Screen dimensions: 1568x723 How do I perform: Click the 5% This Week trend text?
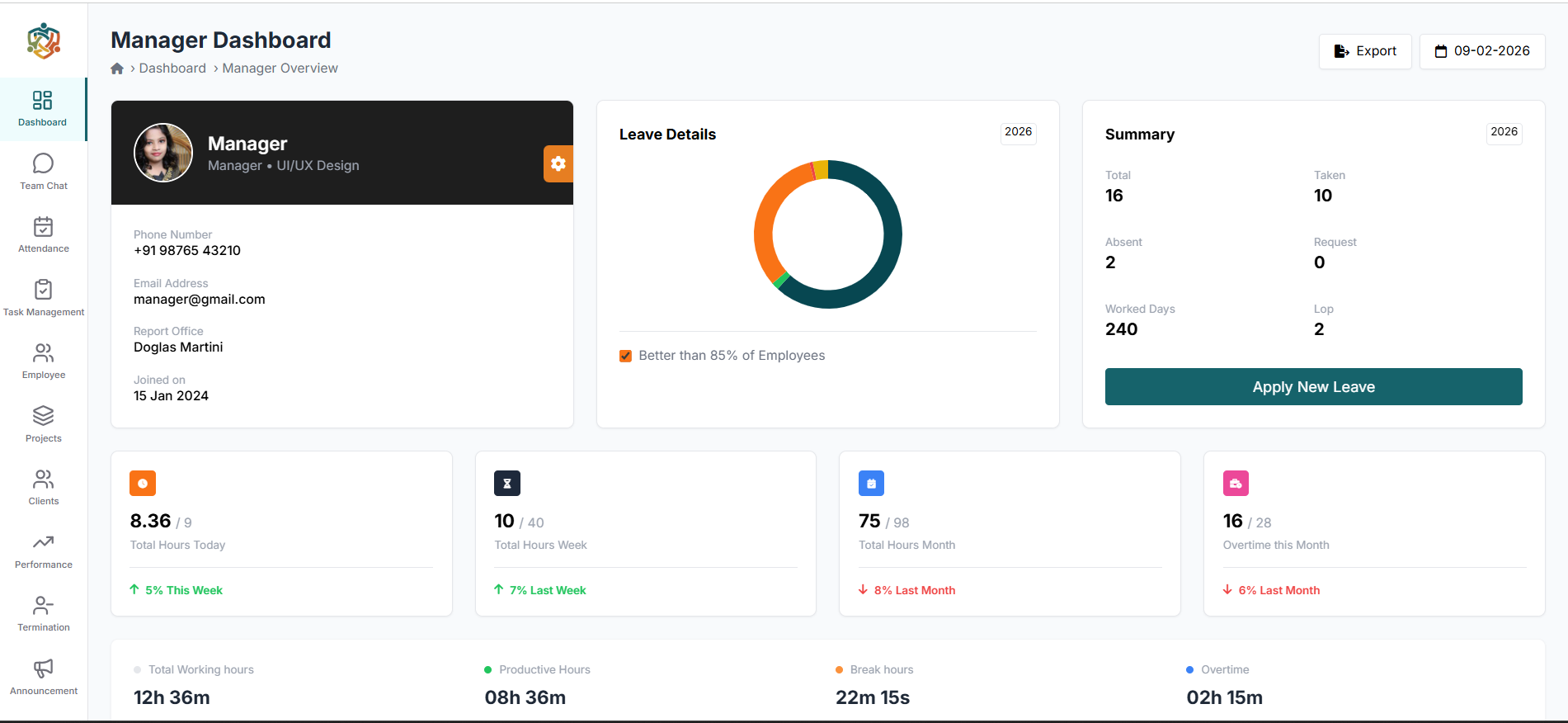[x=184, y=590]
